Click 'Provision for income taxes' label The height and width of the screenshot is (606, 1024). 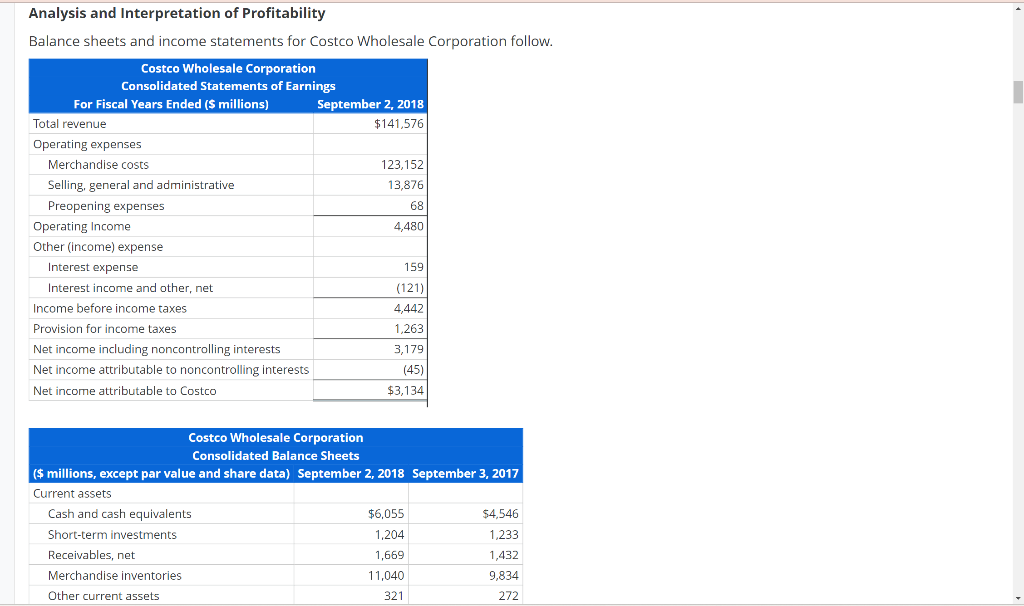(x=104, y=328)
